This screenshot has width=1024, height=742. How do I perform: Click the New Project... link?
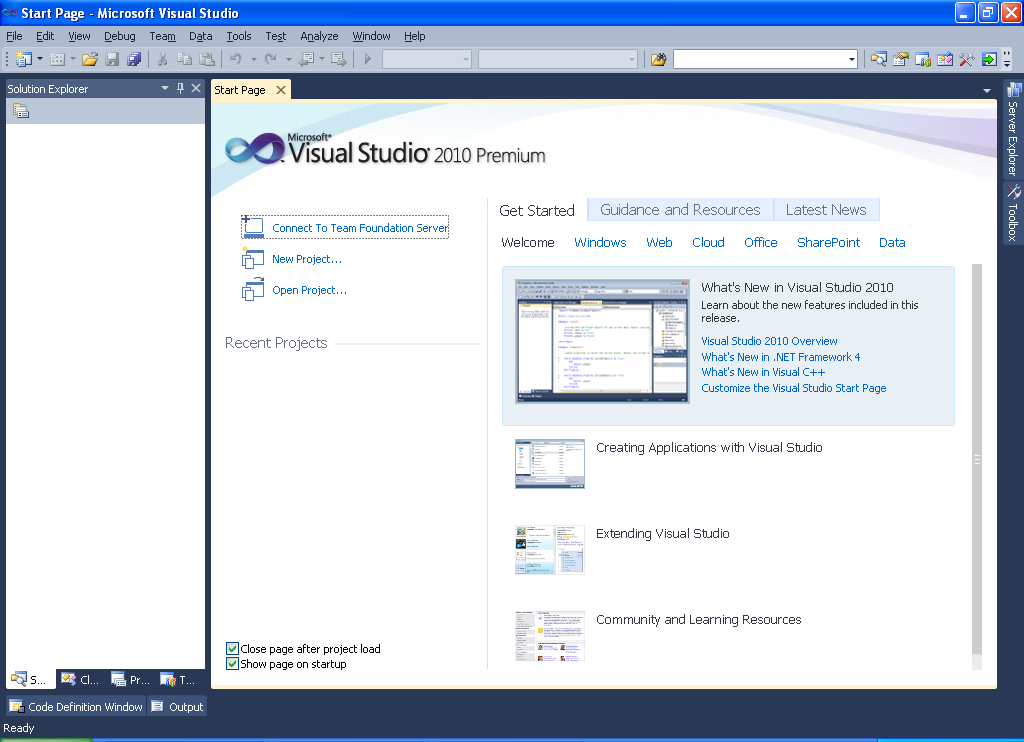[307, 259]
